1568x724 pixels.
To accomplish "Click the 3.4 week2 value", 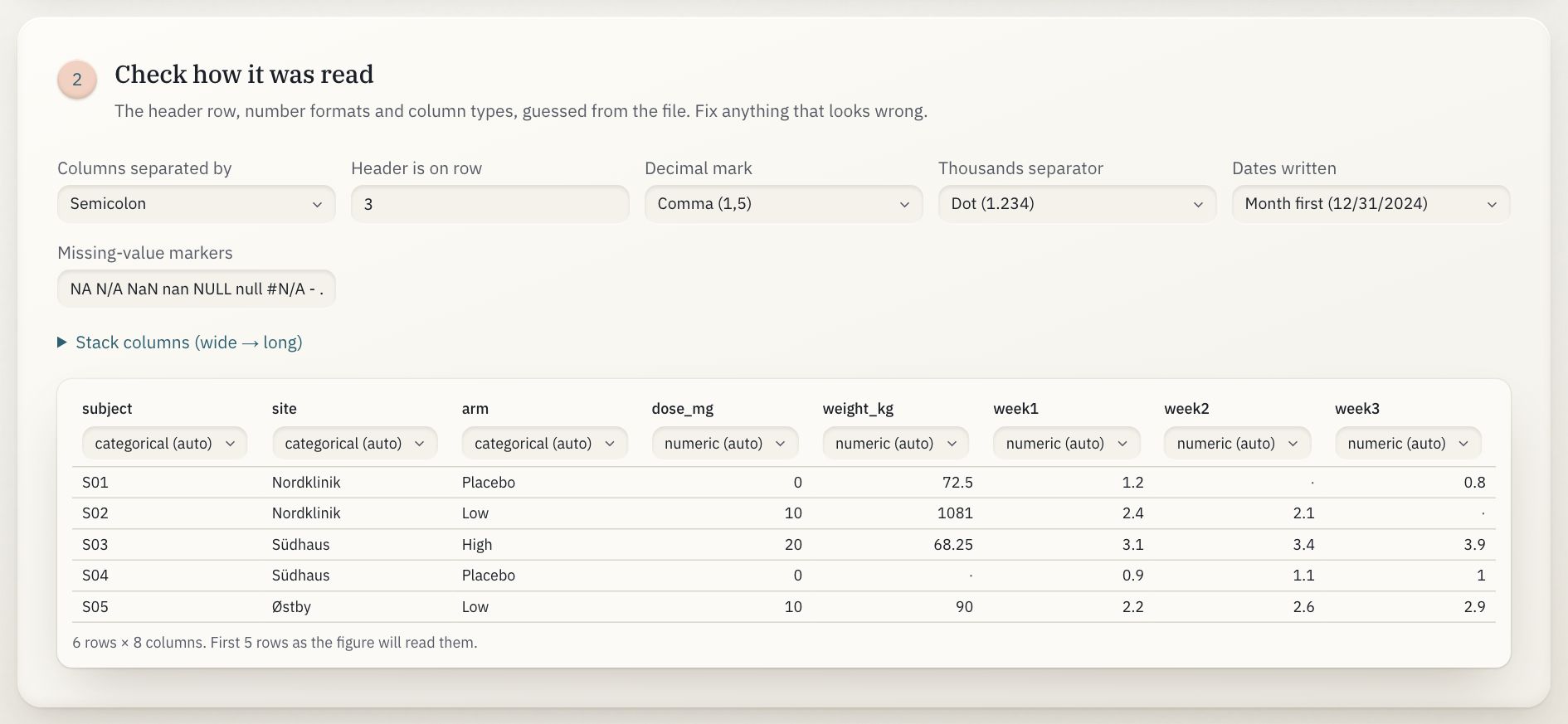I will 1303,545.
